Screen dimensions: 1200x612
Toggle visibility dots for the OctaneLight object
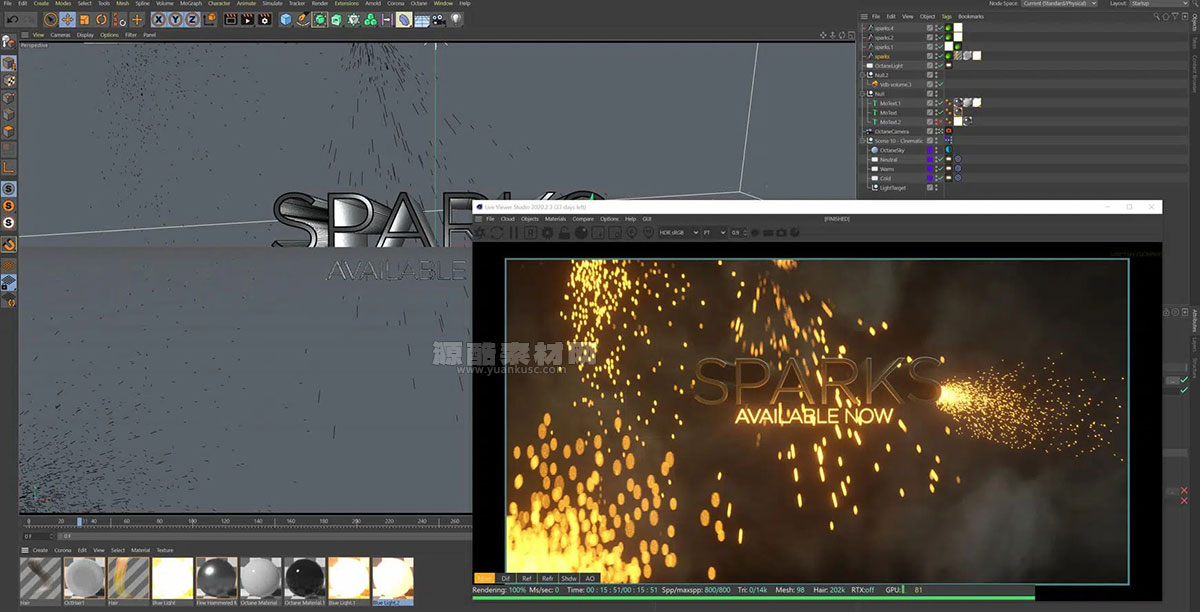[935, 66]
